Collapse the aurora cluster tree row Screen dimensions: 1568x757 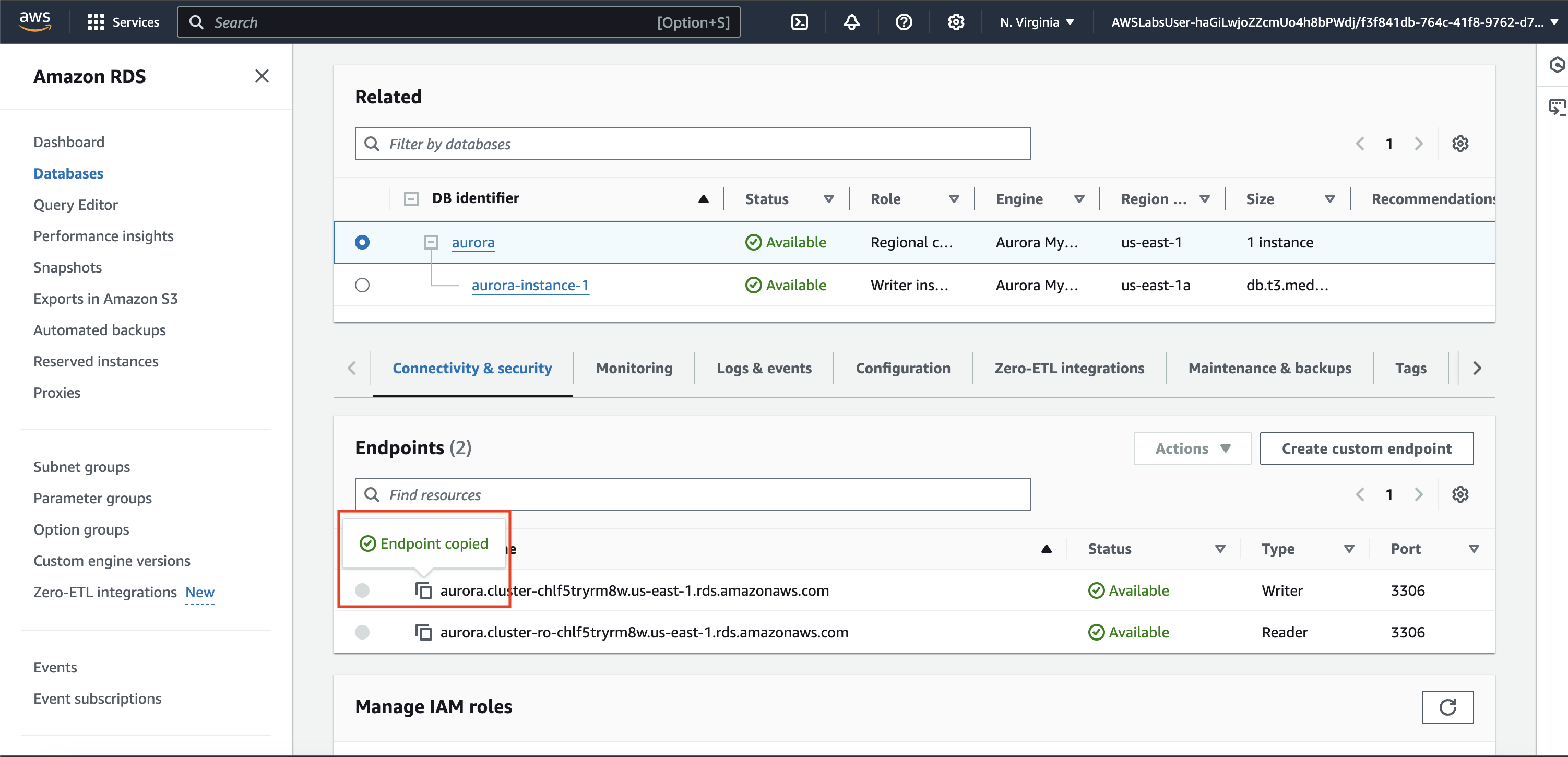[431, 242]
